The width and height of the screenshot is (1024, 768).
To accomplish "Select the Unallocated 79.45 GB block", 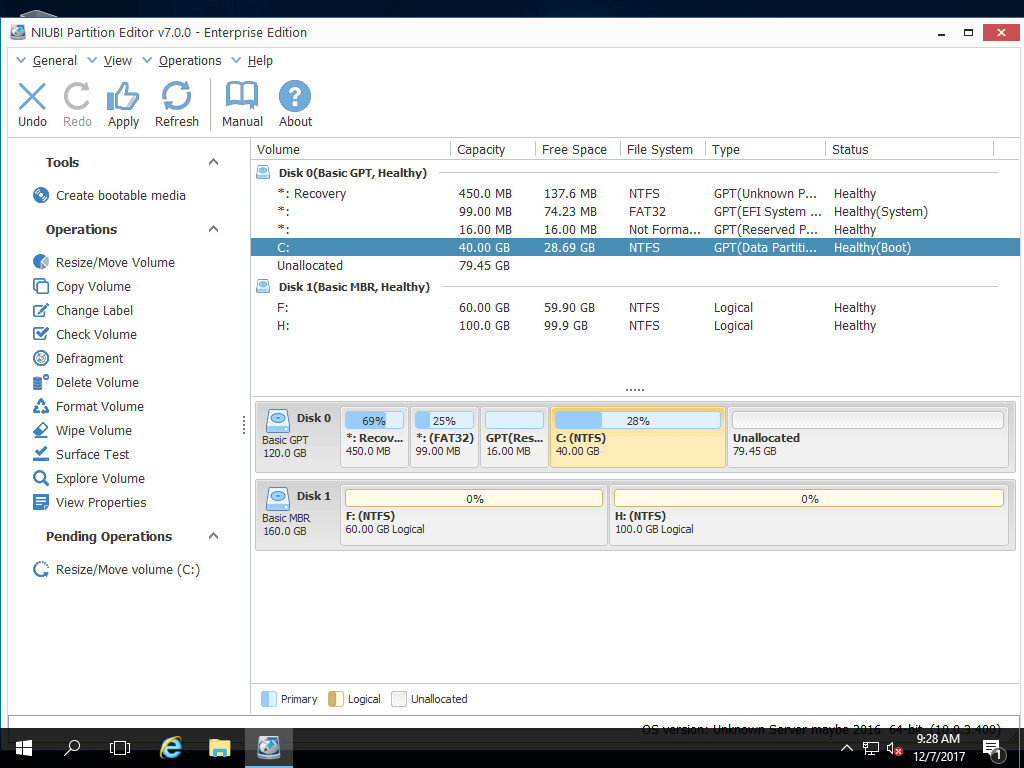I will pyautogui.click(x=868, y=437).
